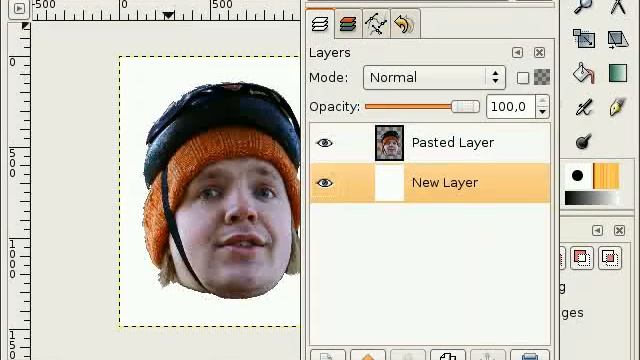The height and width of the screenshot is (360, 640).
Task: Click the 'New Layer' name text
Action: pos(444,183)
